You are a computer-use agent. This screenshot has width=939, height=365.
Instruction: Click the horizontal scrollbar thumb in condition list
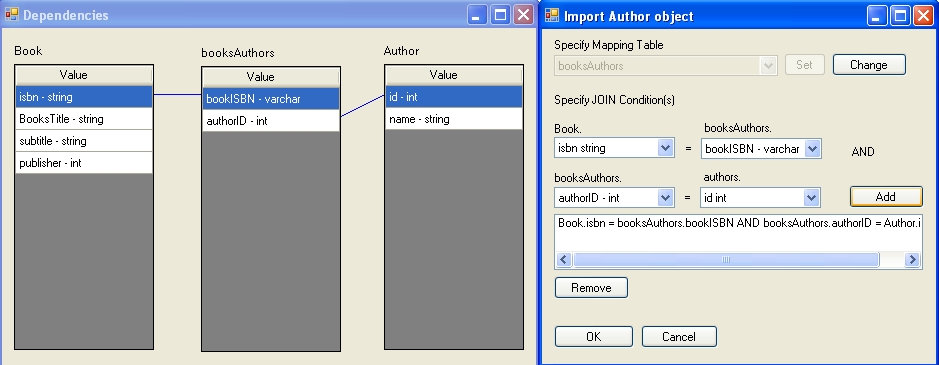coord(726,260)
